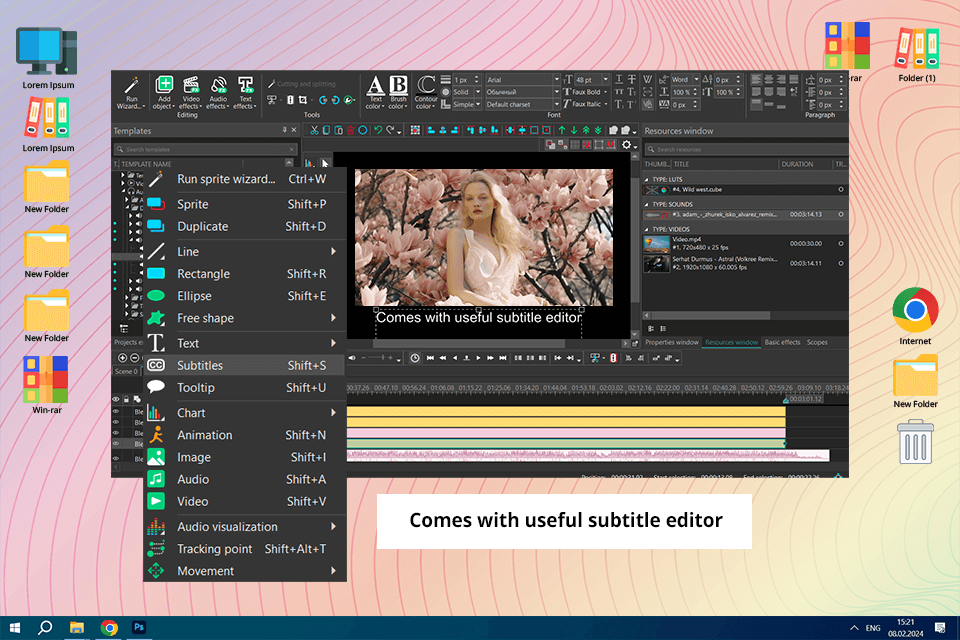
Task: Open Video effects in the ribbon
Action: pyautogui.click(x=191, y=93)
